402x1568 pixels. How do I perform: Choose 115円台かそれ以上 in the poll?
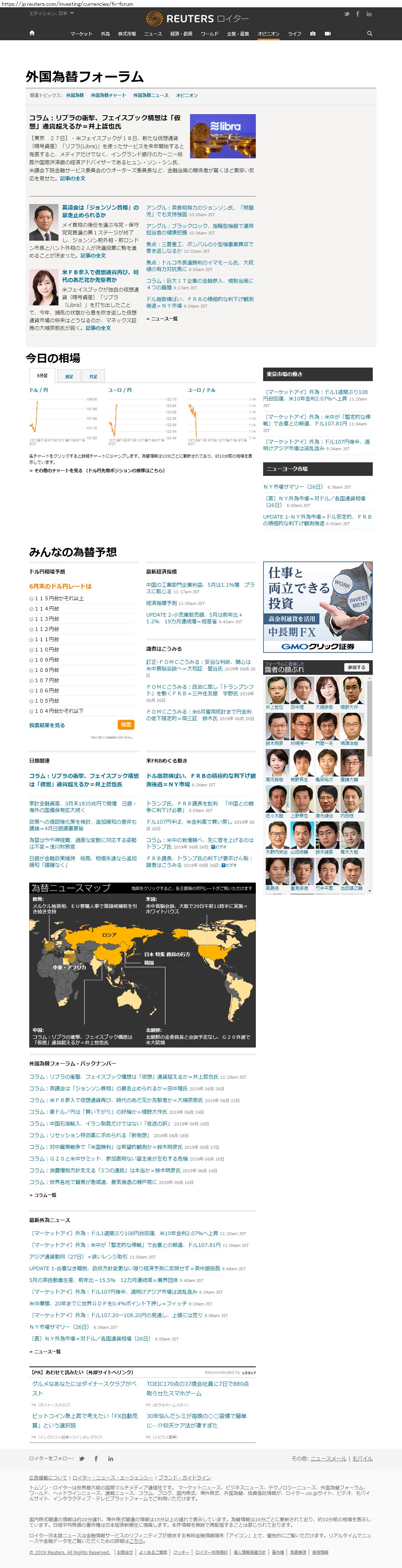click(32, 598)
